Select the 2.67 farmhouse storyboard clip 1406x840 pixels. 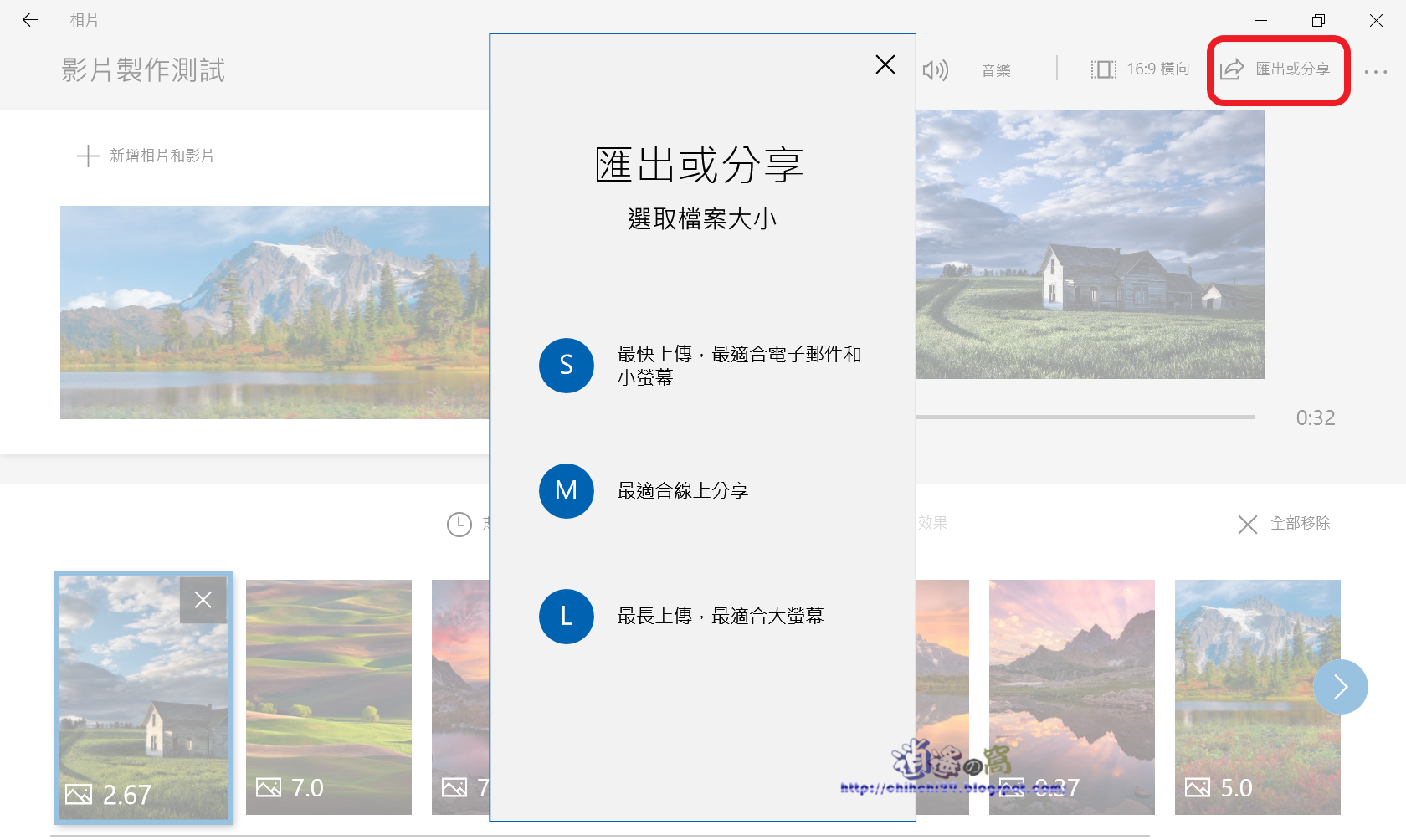[x=144, y=698]
